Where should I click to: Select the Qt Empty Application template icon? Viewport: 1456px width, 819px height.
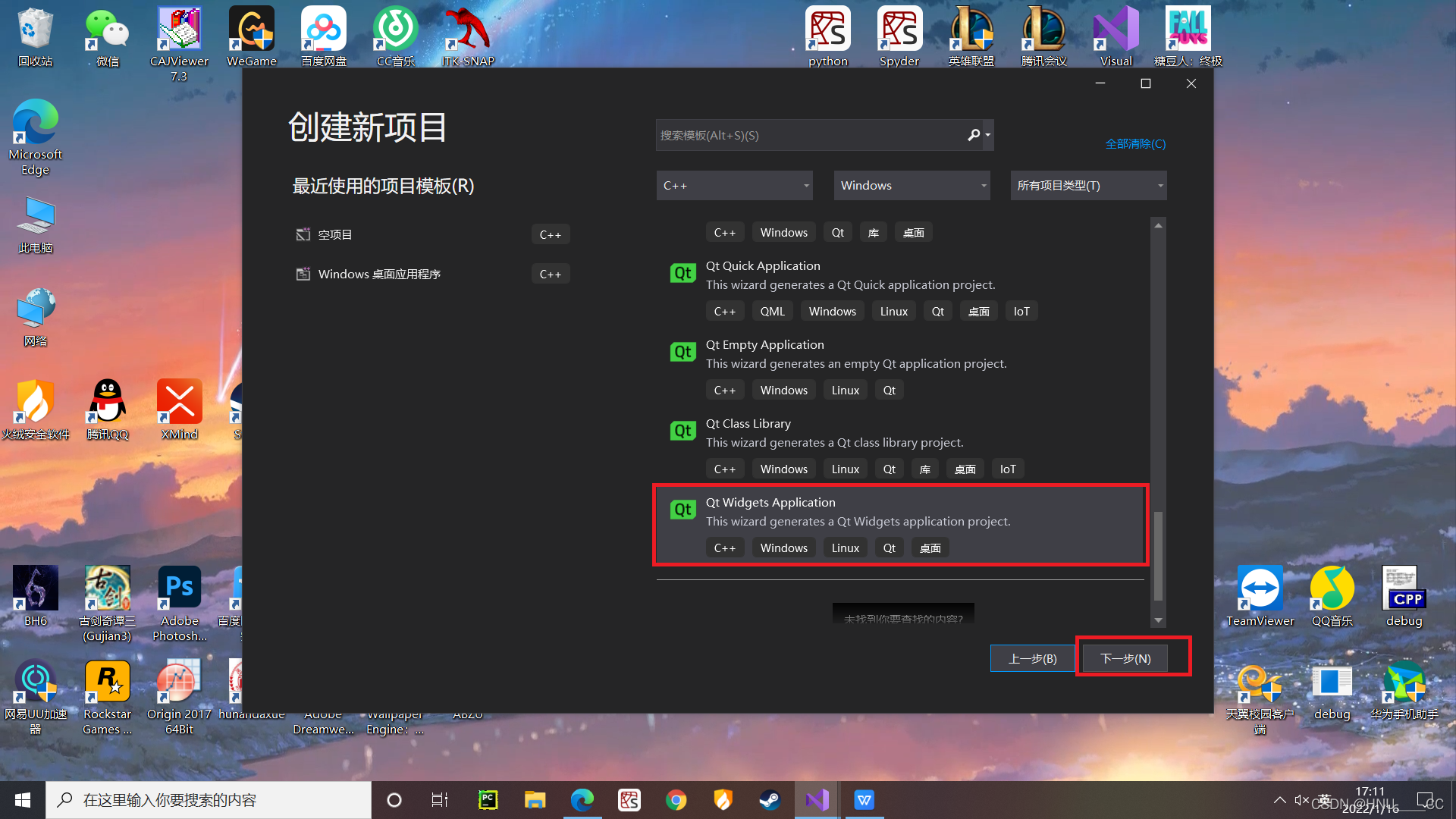pyautogui.click(x=682, y=352)
